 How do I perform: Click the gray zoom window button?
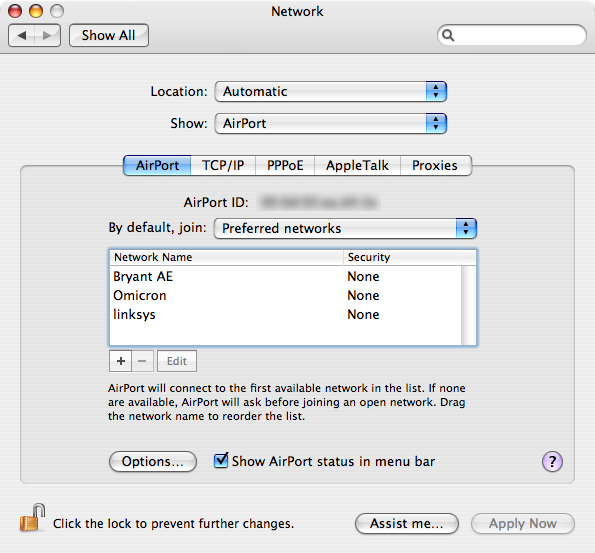point(57,11)
